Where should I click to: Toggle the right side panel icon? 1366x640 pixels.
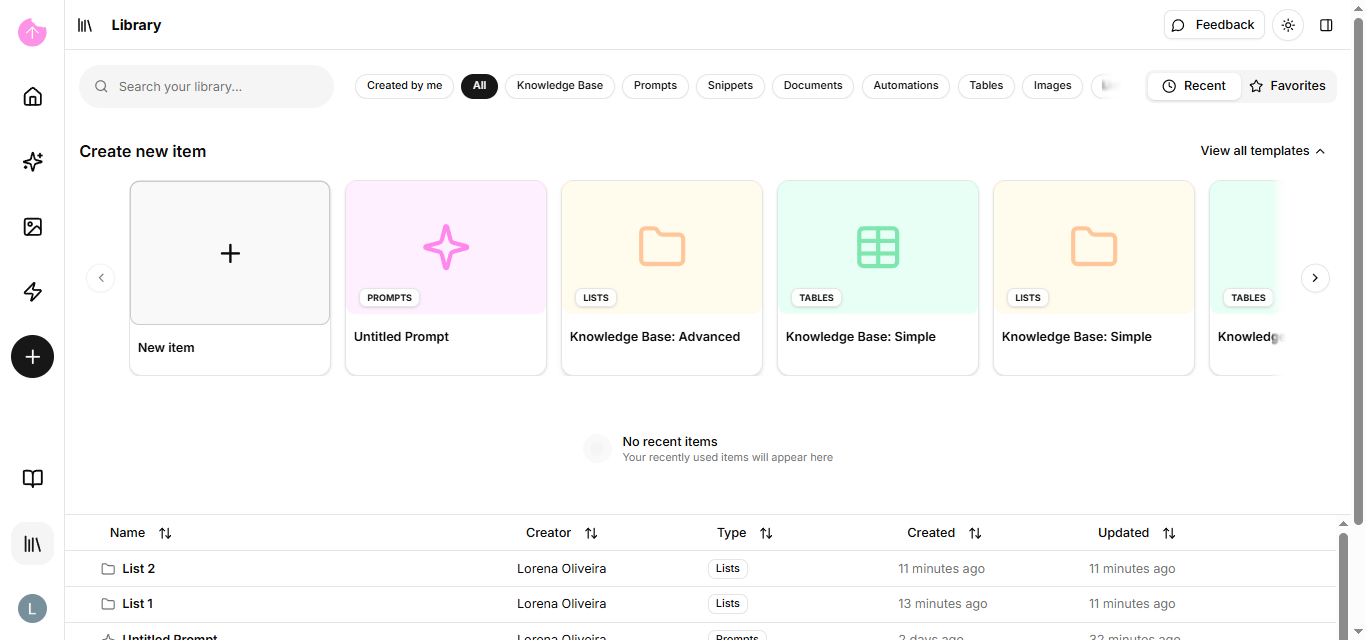coord(1326,25)
